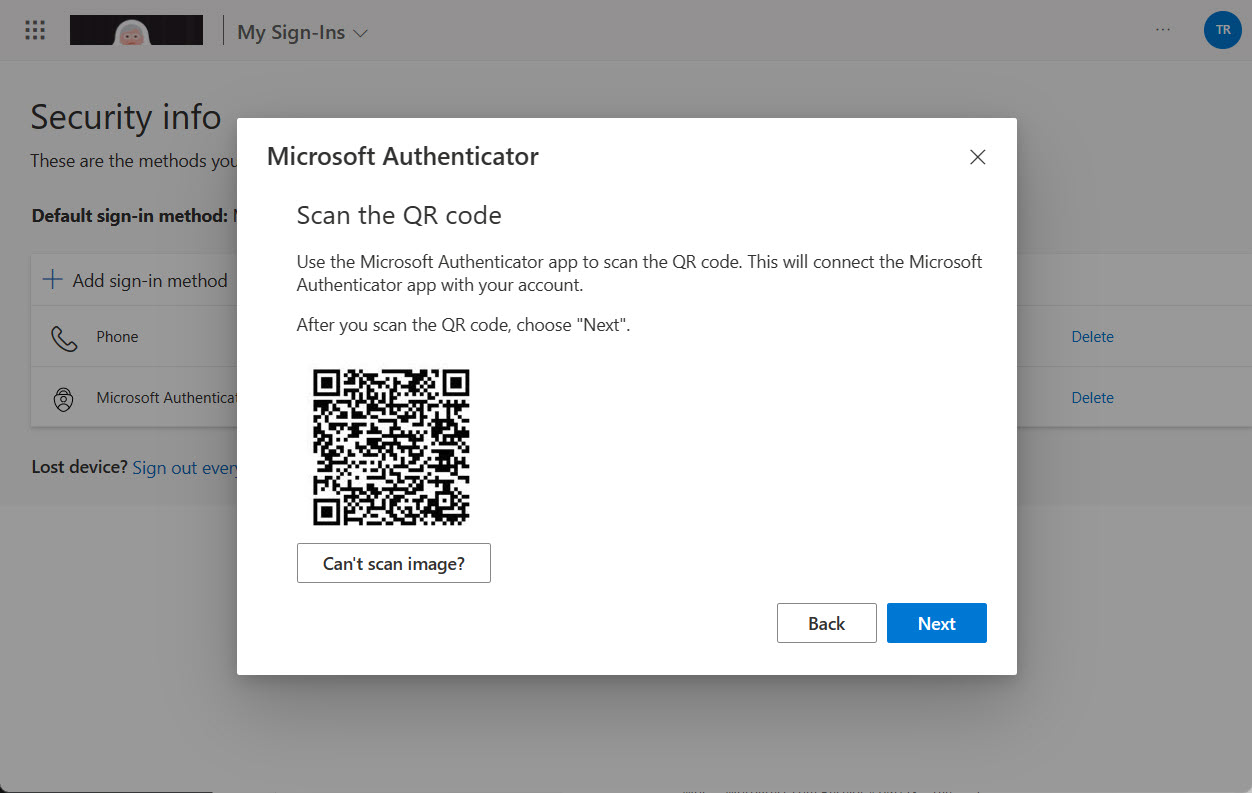
Task: Click the Next button
Action: [x=936, y=623]
